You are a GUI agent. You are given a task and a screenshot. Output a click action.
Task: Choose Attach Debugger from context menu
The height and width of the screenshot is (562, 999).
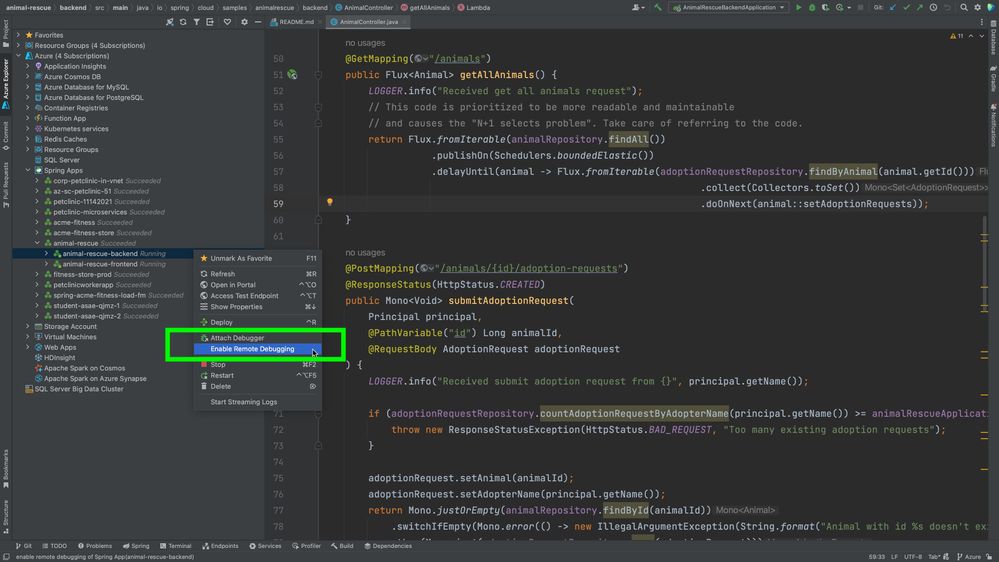(x=257, y=338)
